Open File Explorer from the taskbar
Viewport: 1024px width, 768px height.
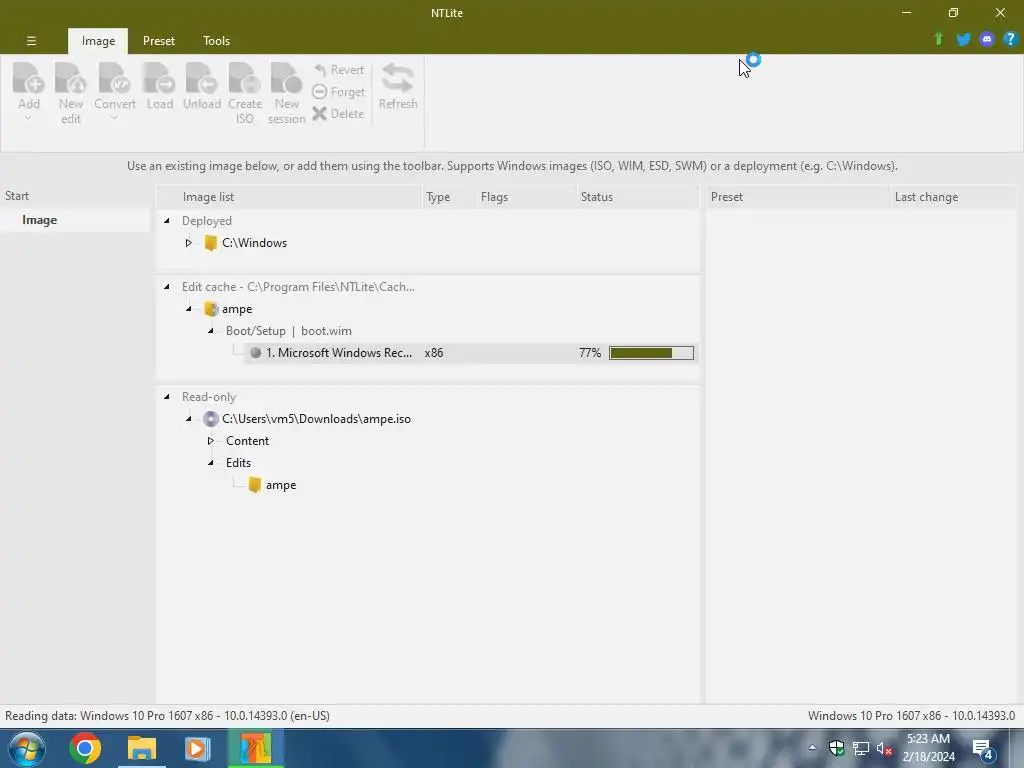pyautogui.click(x=142, y=748)
